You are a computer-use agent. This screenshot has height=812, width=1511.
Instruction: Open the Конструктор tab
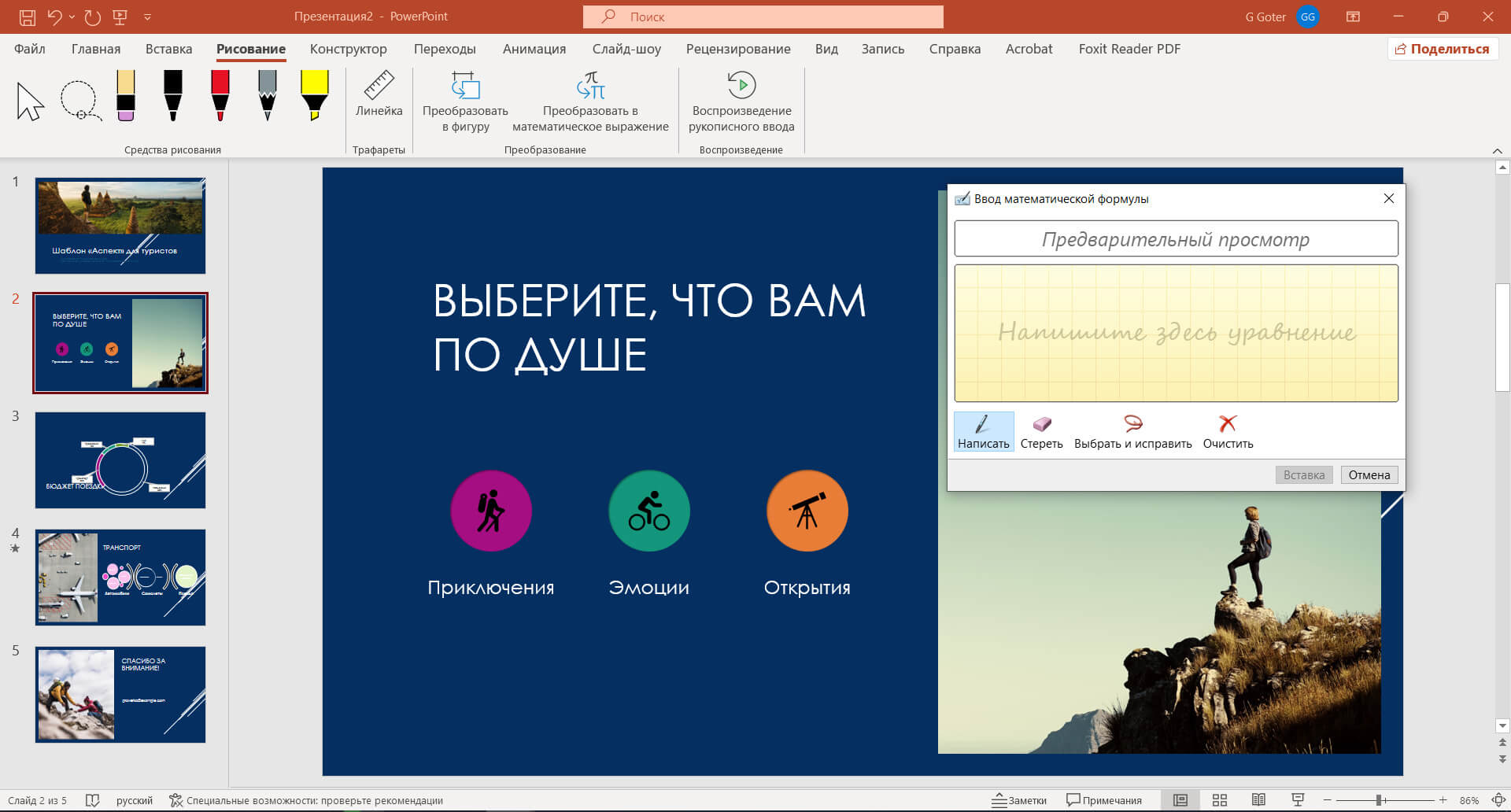pyautogui.click(x=348, y=49)
